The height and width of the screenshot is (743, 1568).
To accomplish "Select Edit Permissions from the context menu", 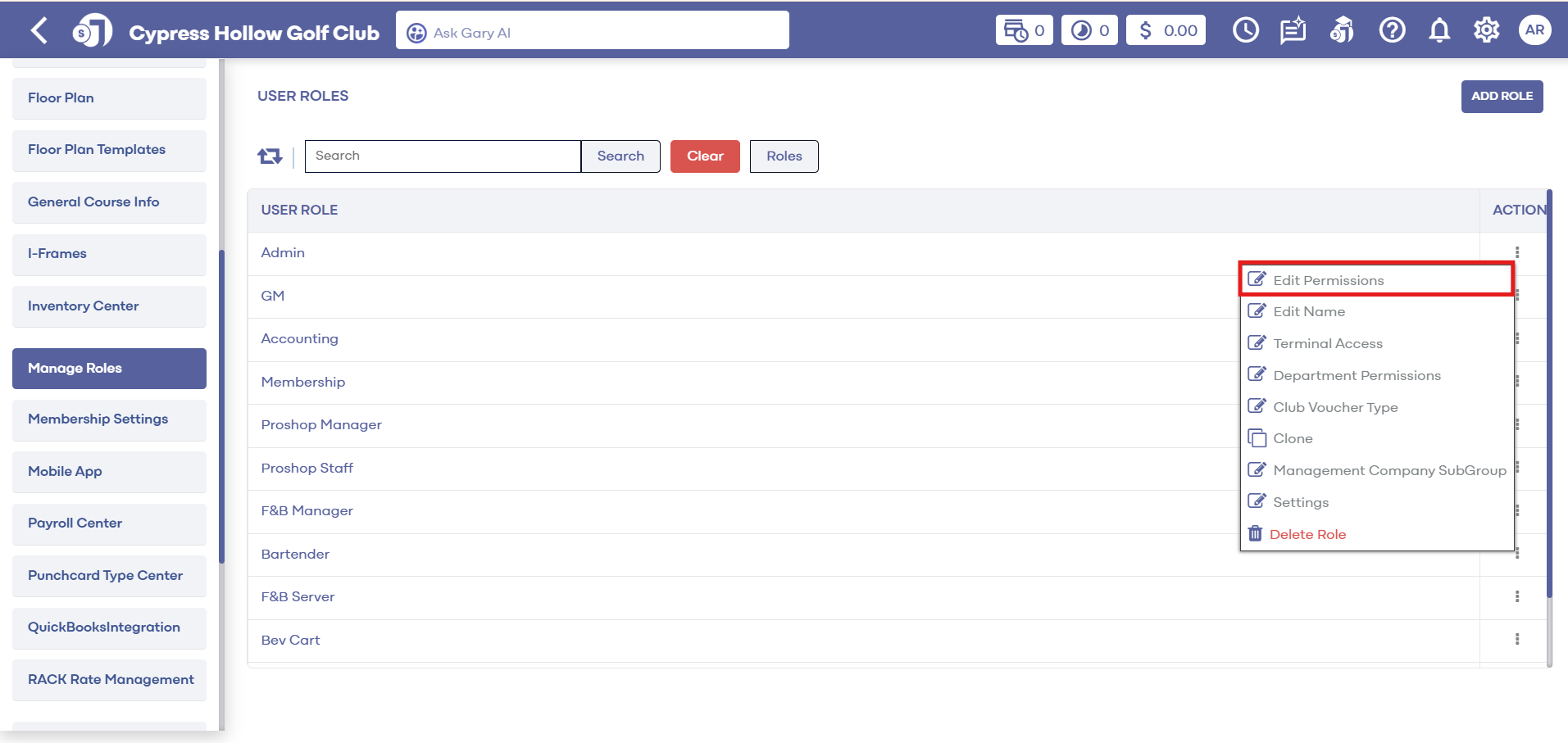I will [x=1328, y=280].
